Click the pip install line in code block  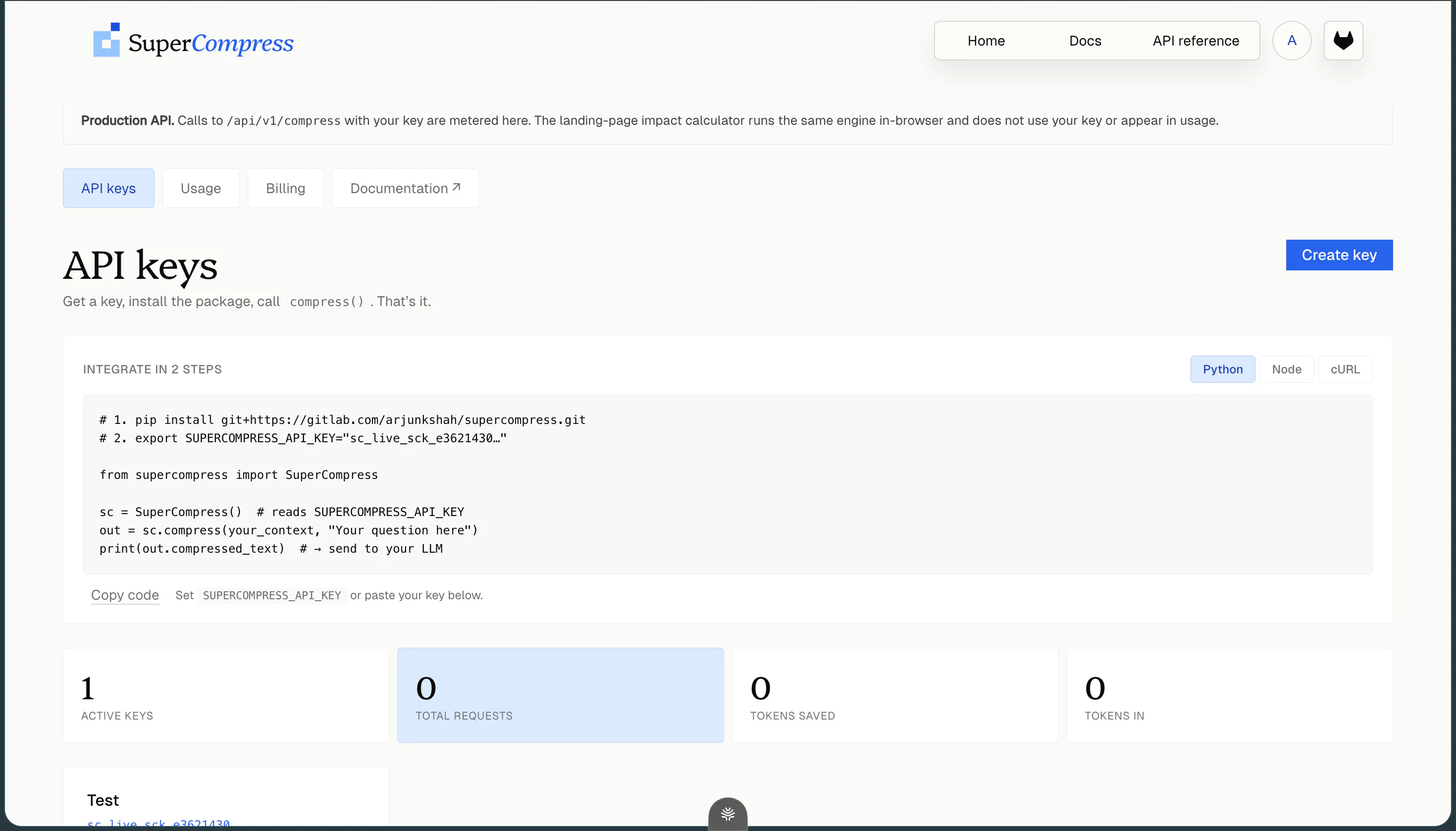pyautogui.click(x=342, y=420)
